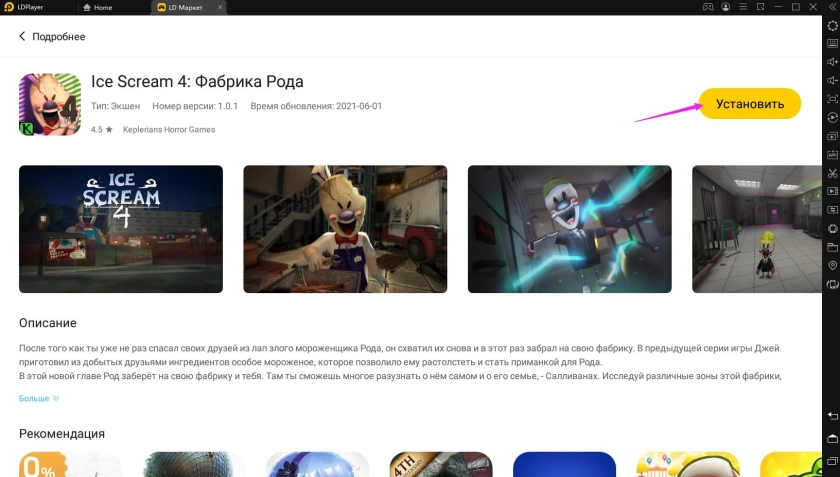
Task: Click the volume up icon
Action: click(x=832, y=62)
